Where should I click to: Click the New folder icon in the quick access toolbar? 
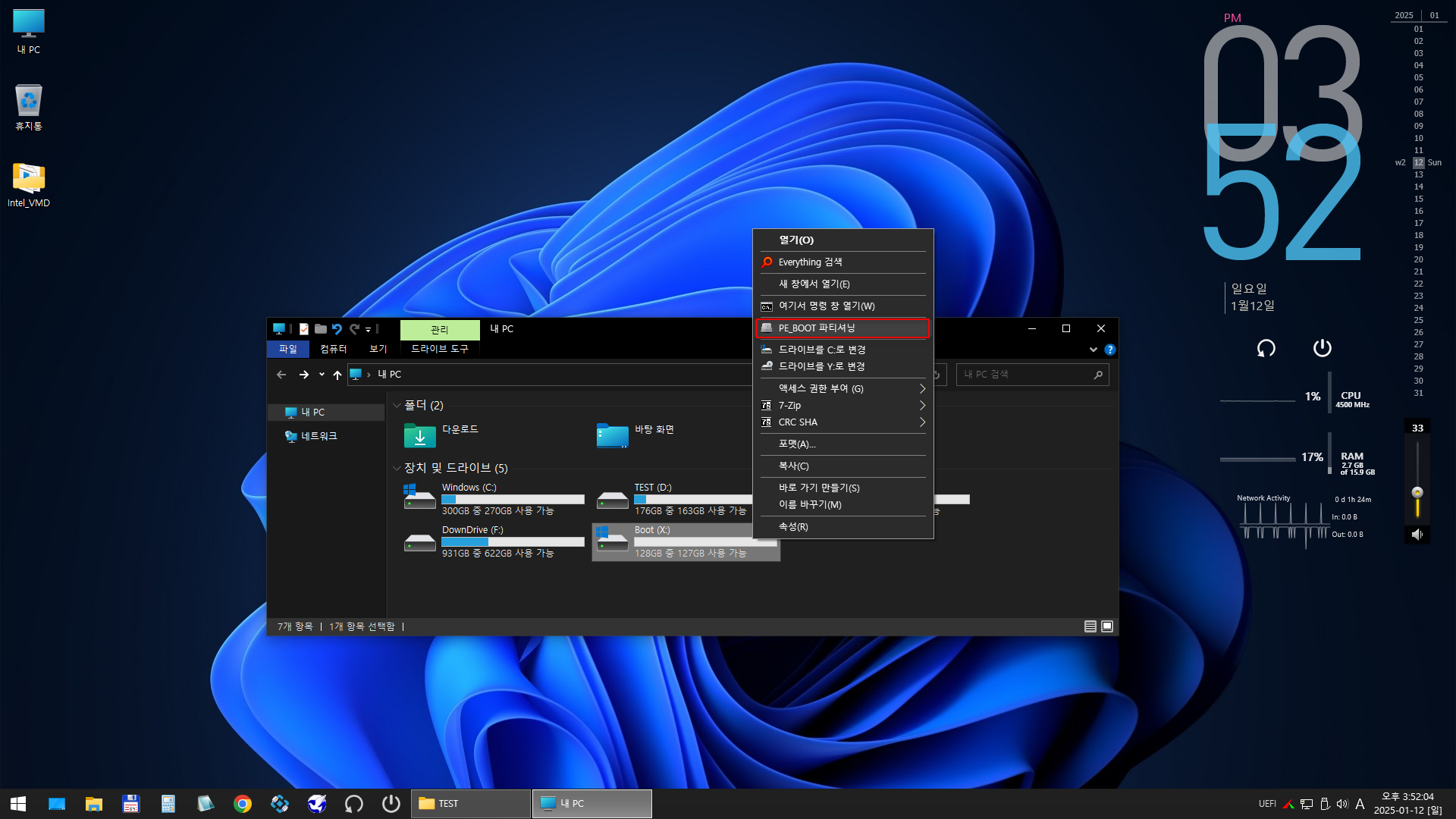[x=321, y=329]
